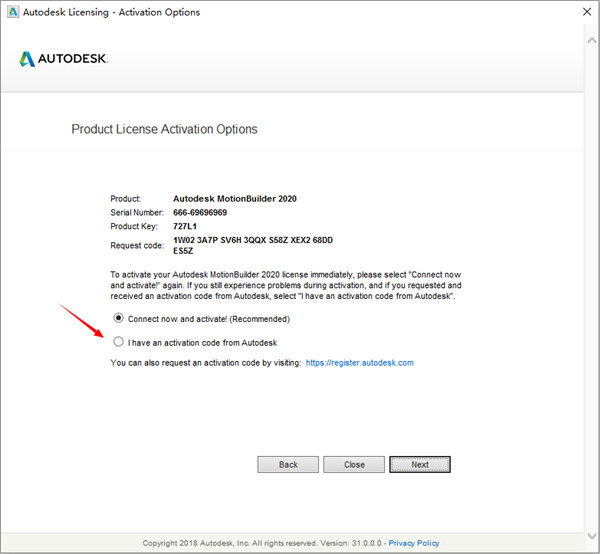The image size is (600, 554).
Task: Click the request code line starting 1W02
Action: [253, 240]
